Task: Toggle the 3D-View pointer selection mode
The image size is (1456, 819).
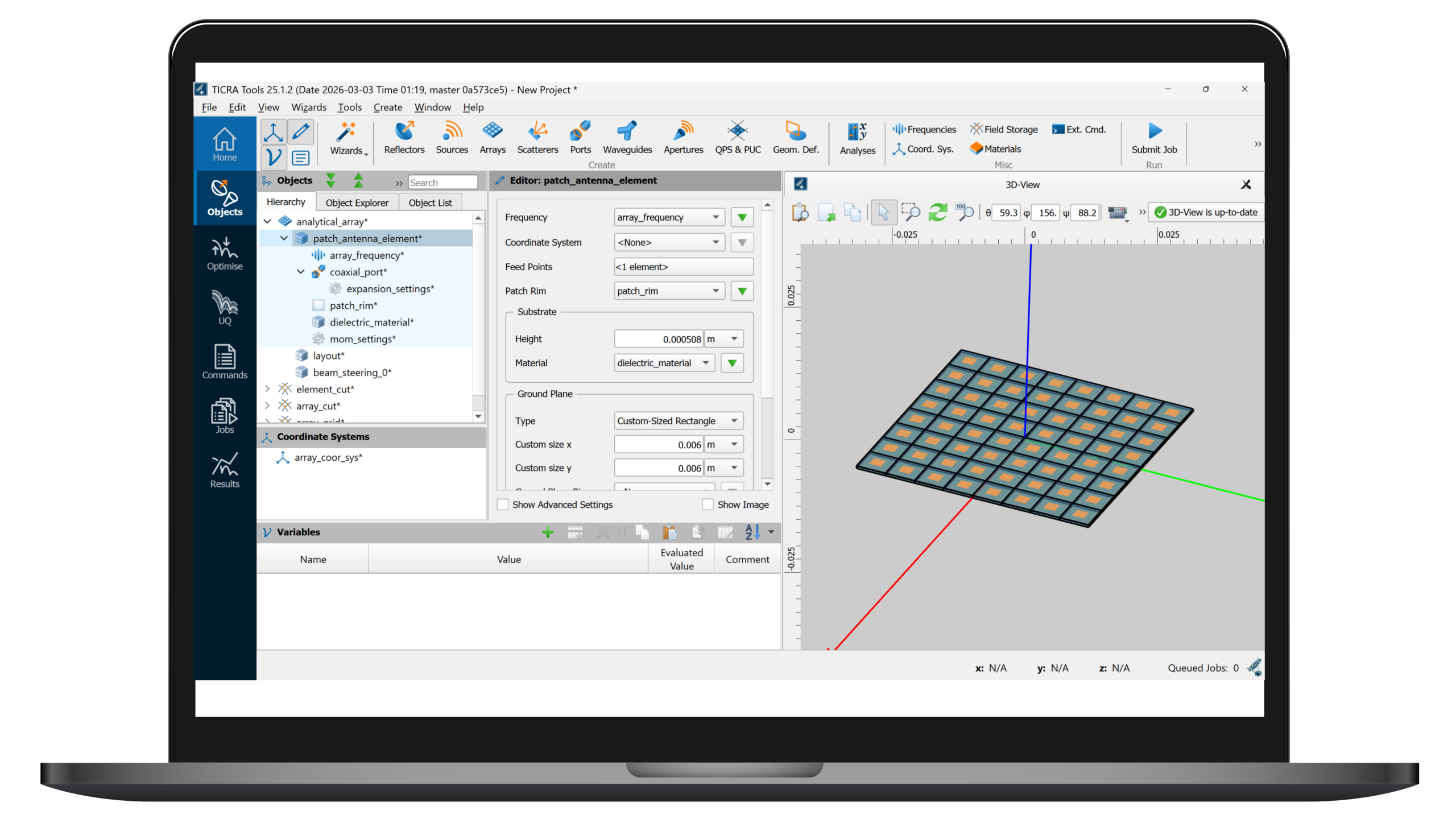Action: tap(883, 213)
